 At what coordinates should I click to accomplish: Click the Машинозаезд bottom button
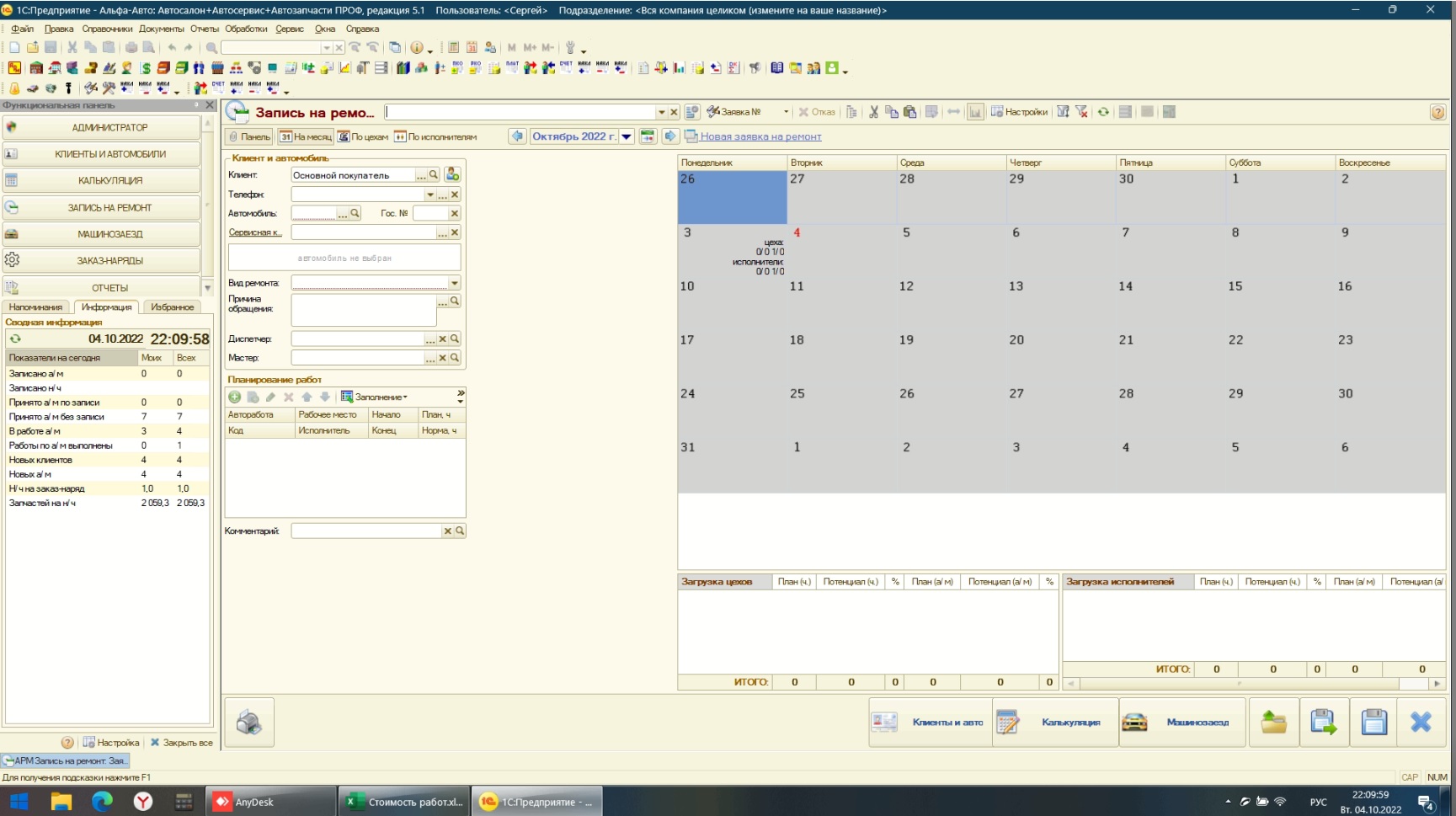[x=1182, y=723]
